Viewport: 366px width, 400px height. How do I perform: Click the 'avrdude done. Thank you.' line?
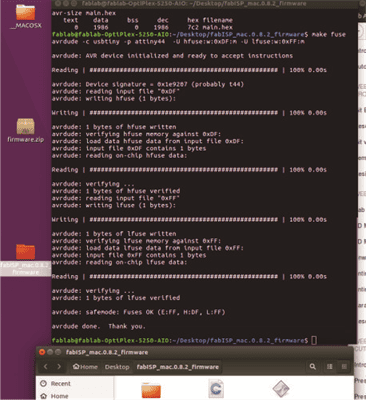tap(99, 326)
